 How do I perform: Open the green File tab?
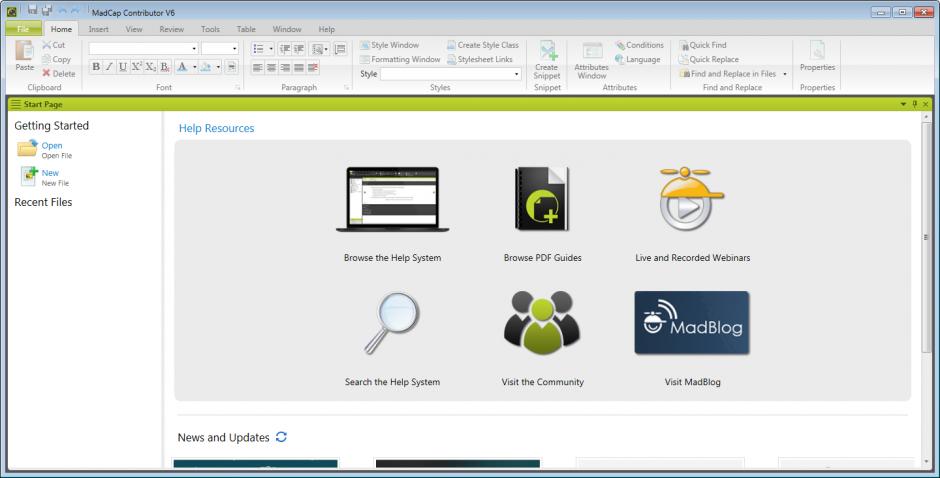(23, 29)
